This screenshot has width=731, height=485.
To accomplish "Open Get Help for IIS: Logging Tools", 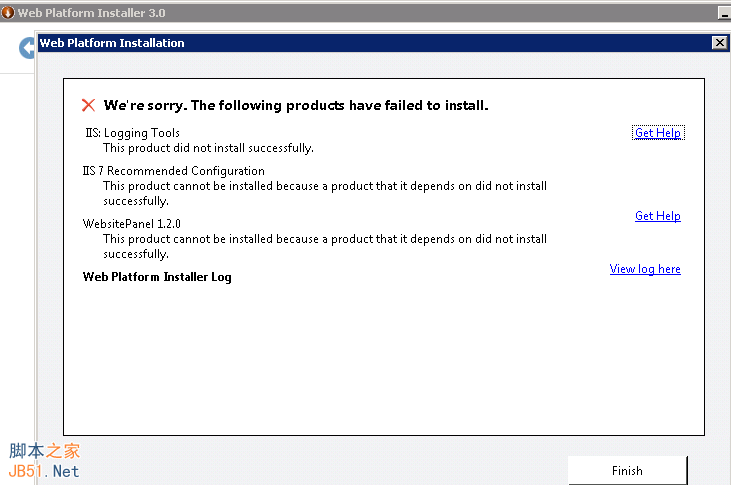I will 658,133.
